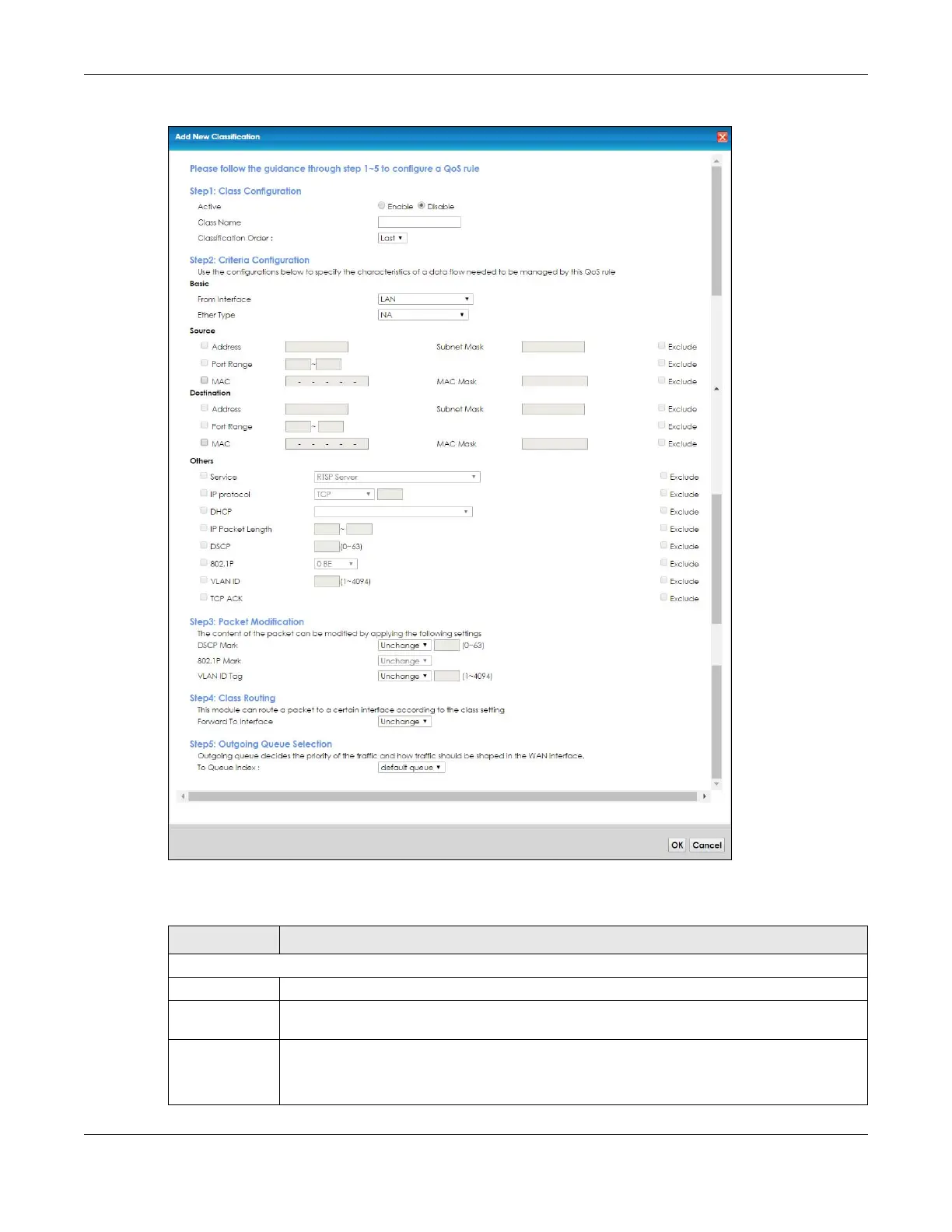Check the Source MAC checkbox
Image resolution: width=952 pixels, height=1232 pixels.
tap(204, 380)
